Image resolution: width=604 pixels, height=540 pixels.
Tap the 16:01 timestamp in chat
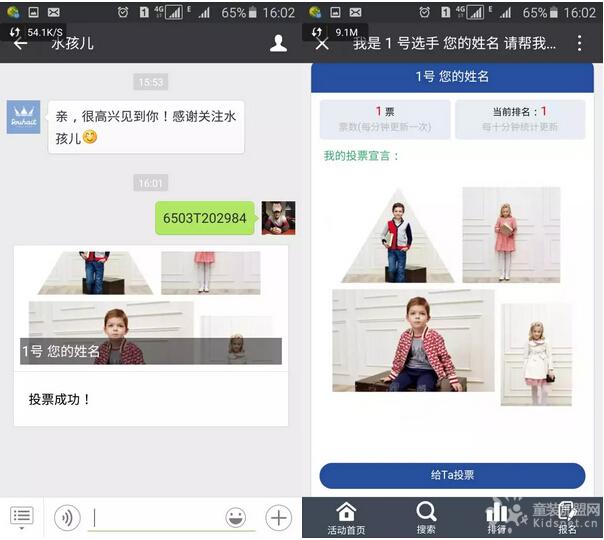click(x=151, y=183)
